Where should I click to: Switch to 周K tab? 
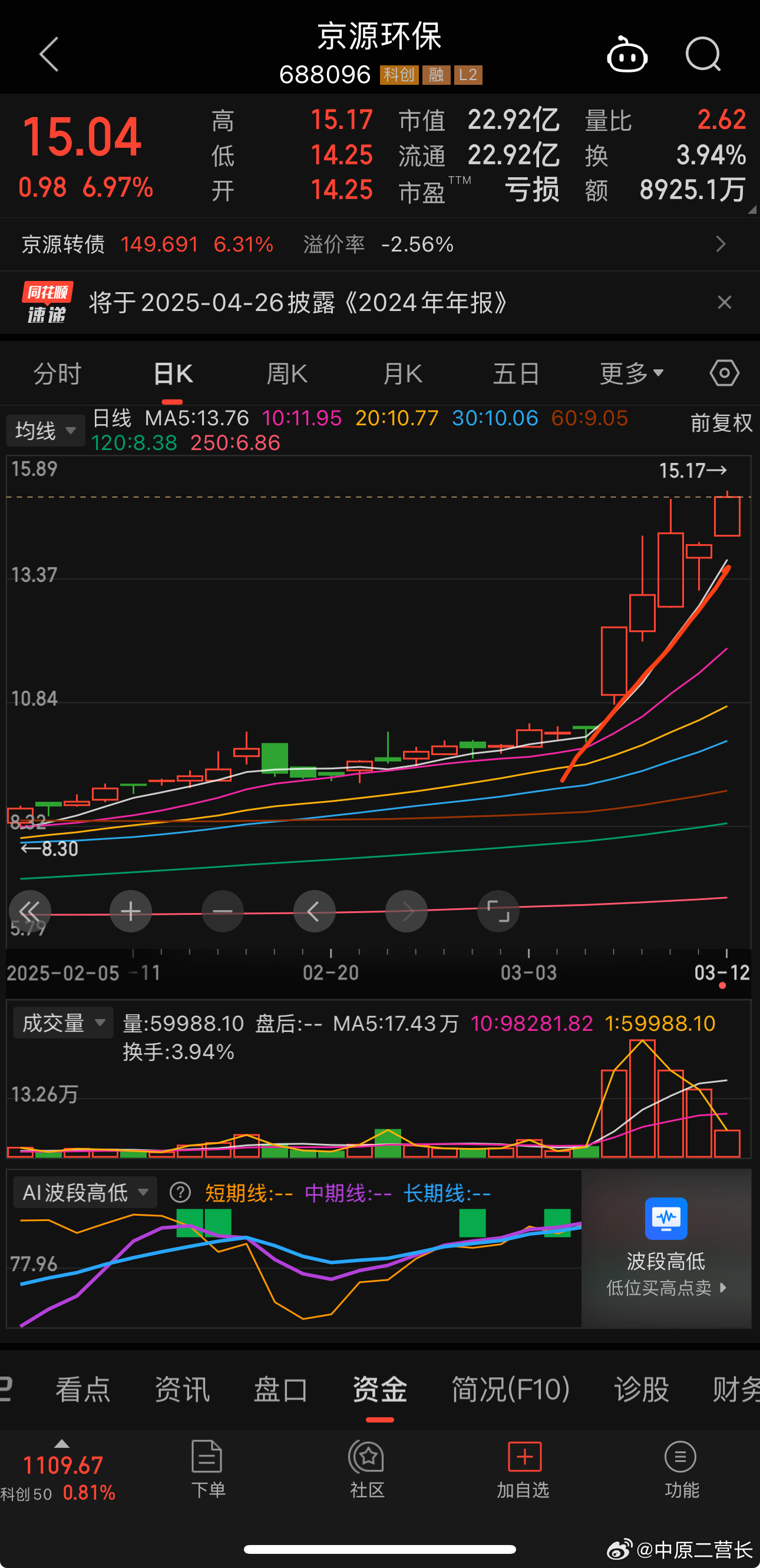click(x=287, y=373)
